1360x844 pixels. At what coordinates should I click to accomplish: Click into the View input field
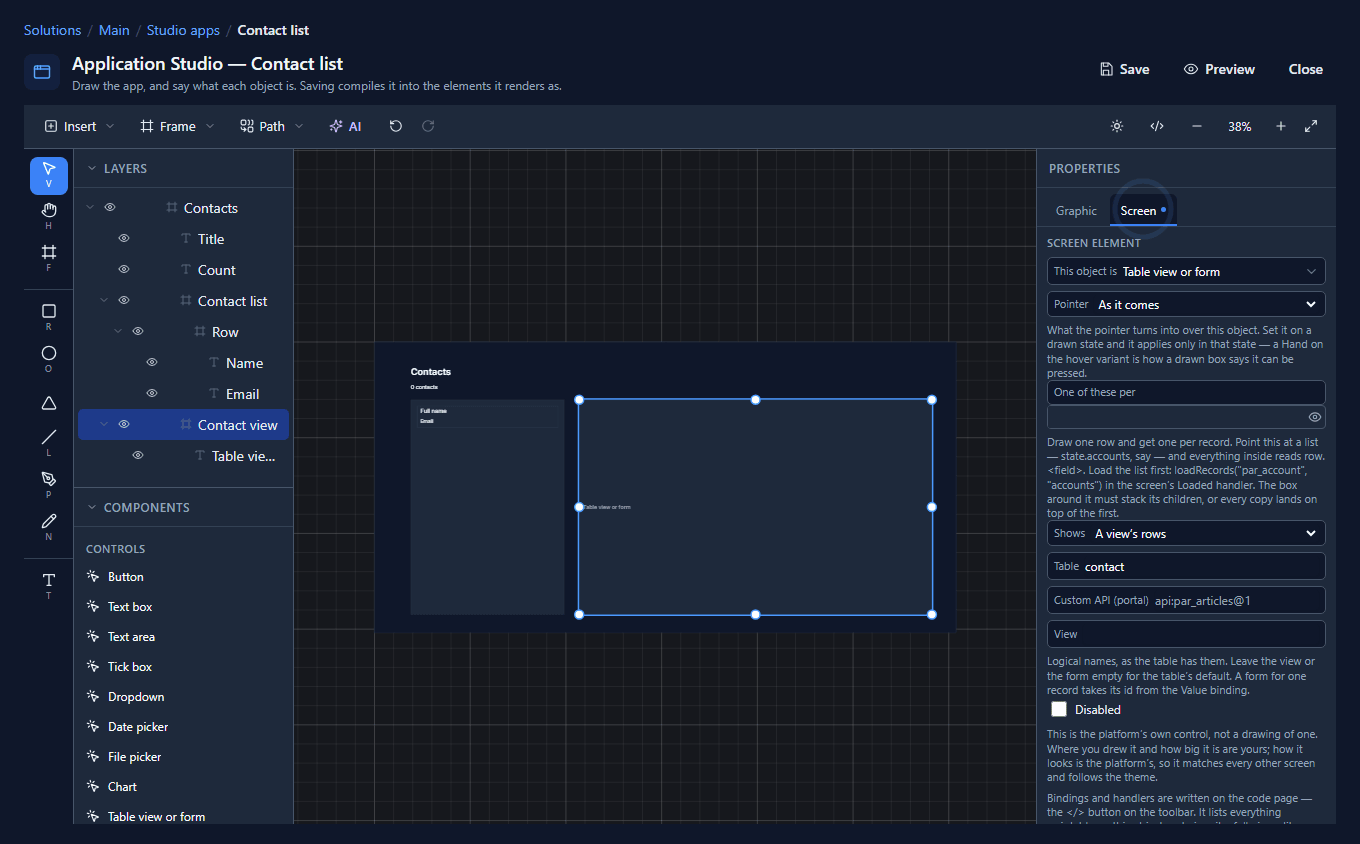(1186, 634)
